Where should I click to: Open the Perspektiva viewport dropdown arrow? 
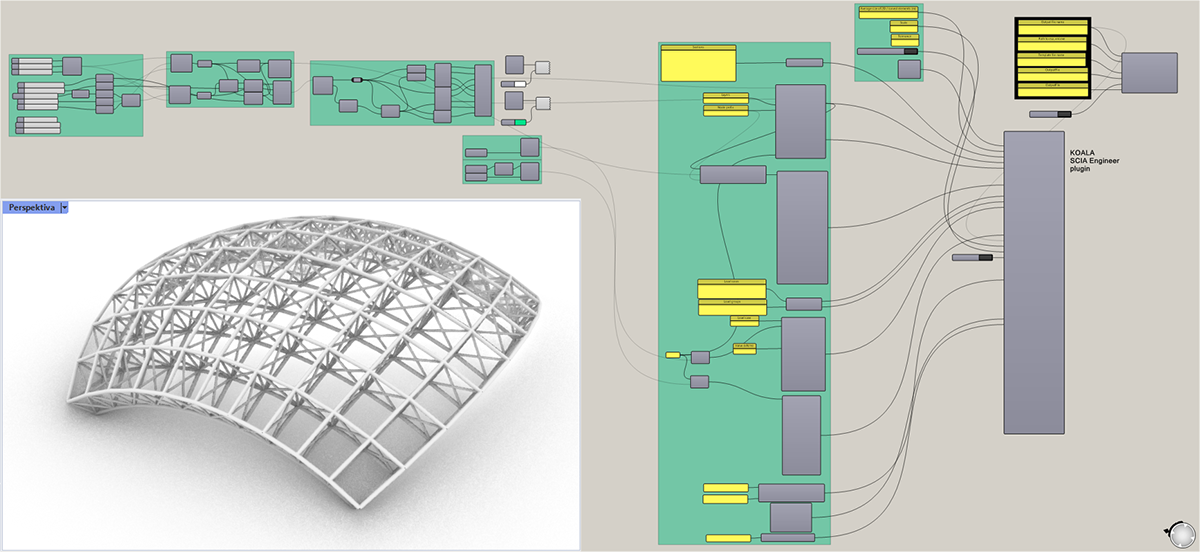coord(65,208)
